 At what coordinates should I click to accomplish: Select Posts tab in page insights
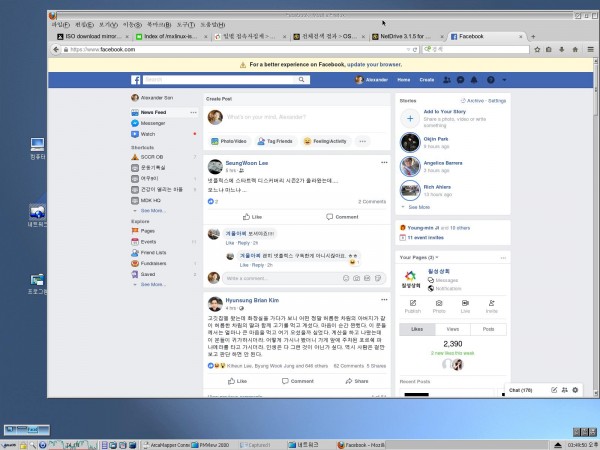point(488,329)
